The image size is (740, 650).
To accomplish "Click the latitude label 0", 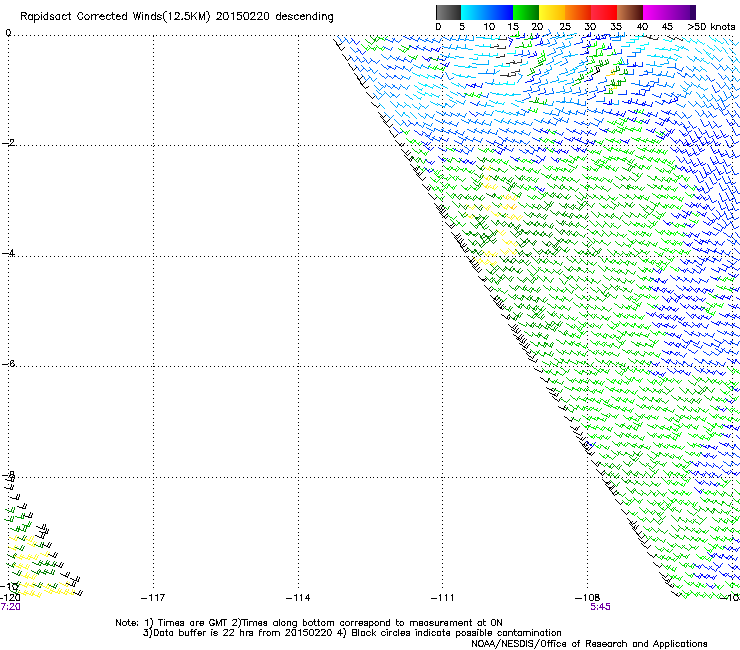I will pyautogui.click(x=8, y=33).
